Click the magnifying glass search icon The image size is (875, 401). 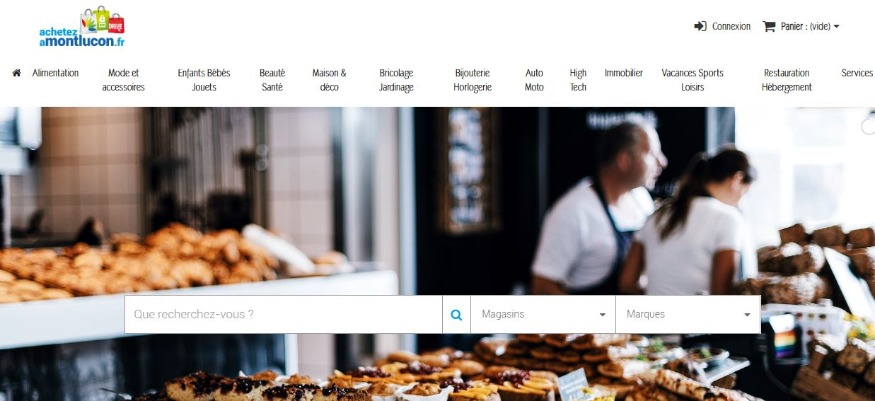[456, 315]
